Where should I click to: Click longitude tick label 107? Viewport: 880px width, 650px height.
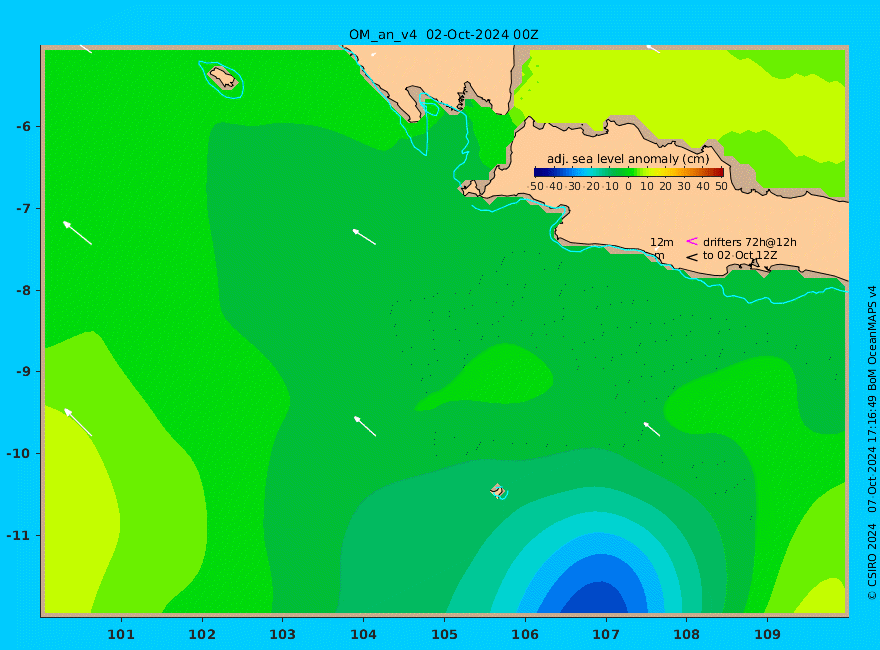pos(606,635)
